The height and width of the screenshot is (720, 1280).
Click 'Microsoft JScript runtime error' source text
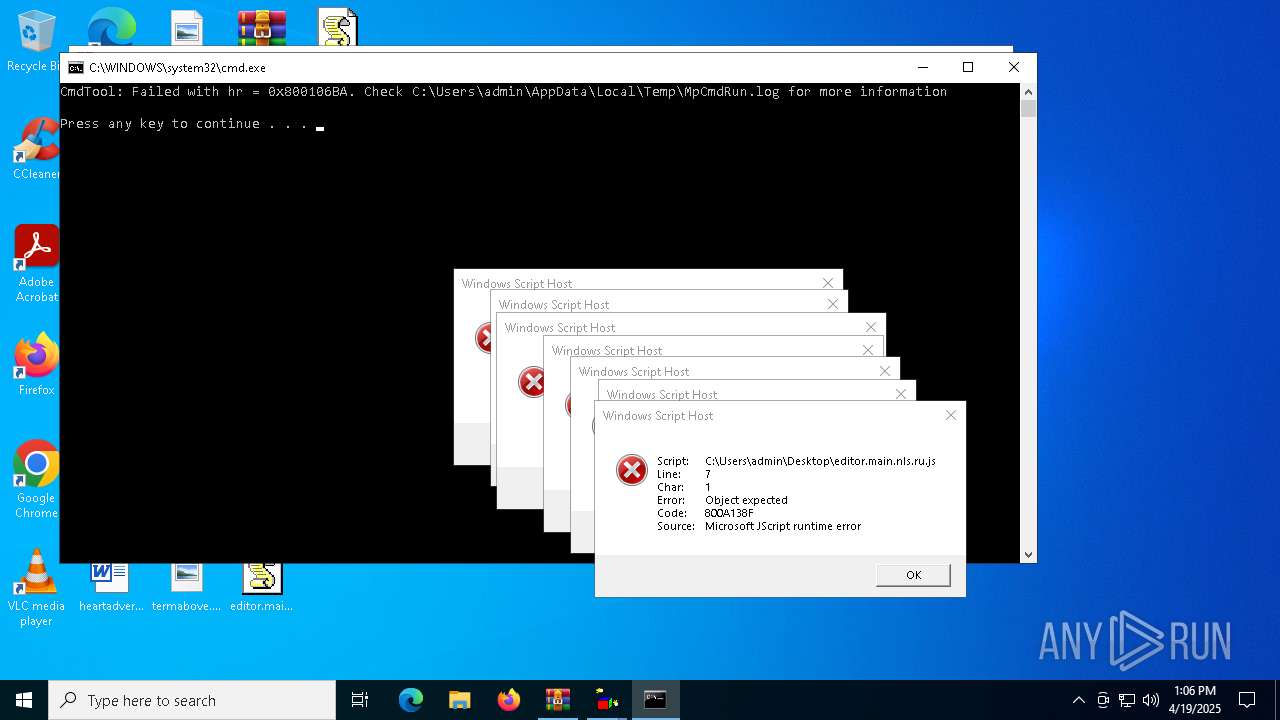point(783,526)
